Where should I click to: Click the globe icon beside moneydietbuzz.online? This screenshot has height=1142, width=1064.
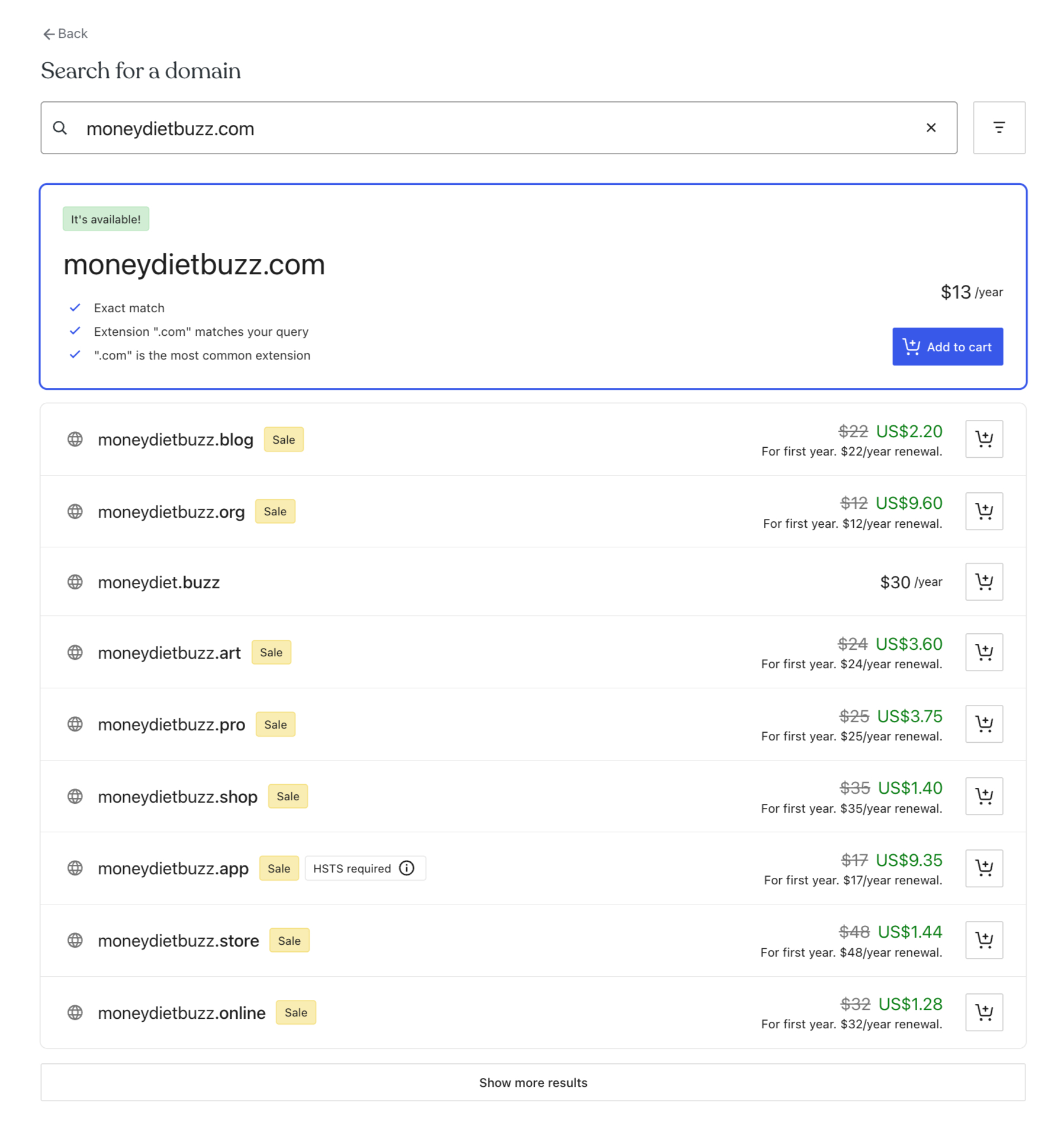75,1012
